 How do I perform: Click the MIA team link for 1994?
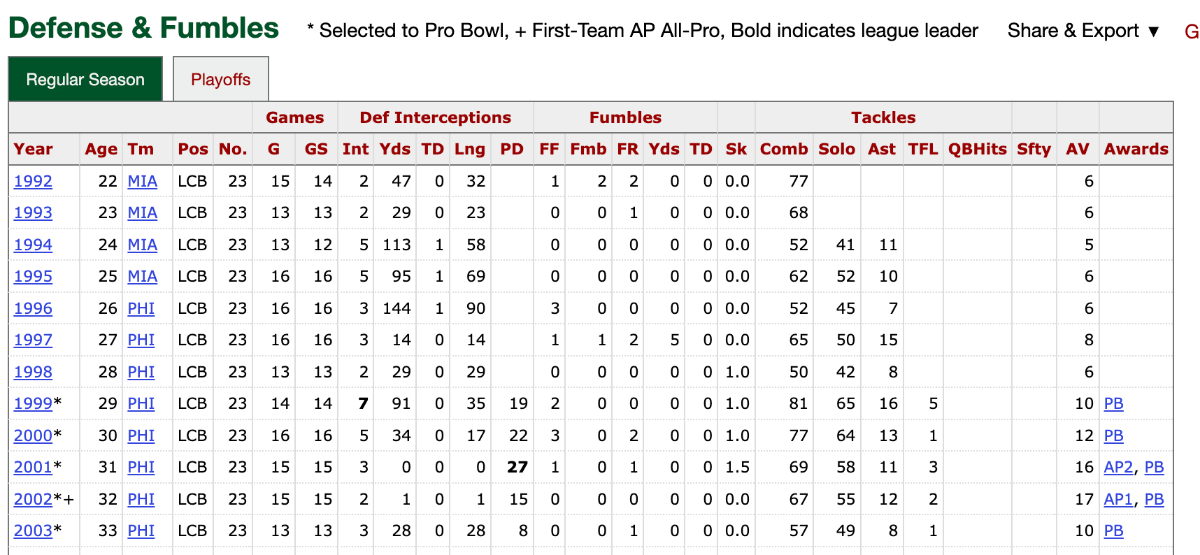tap(142, 245)
